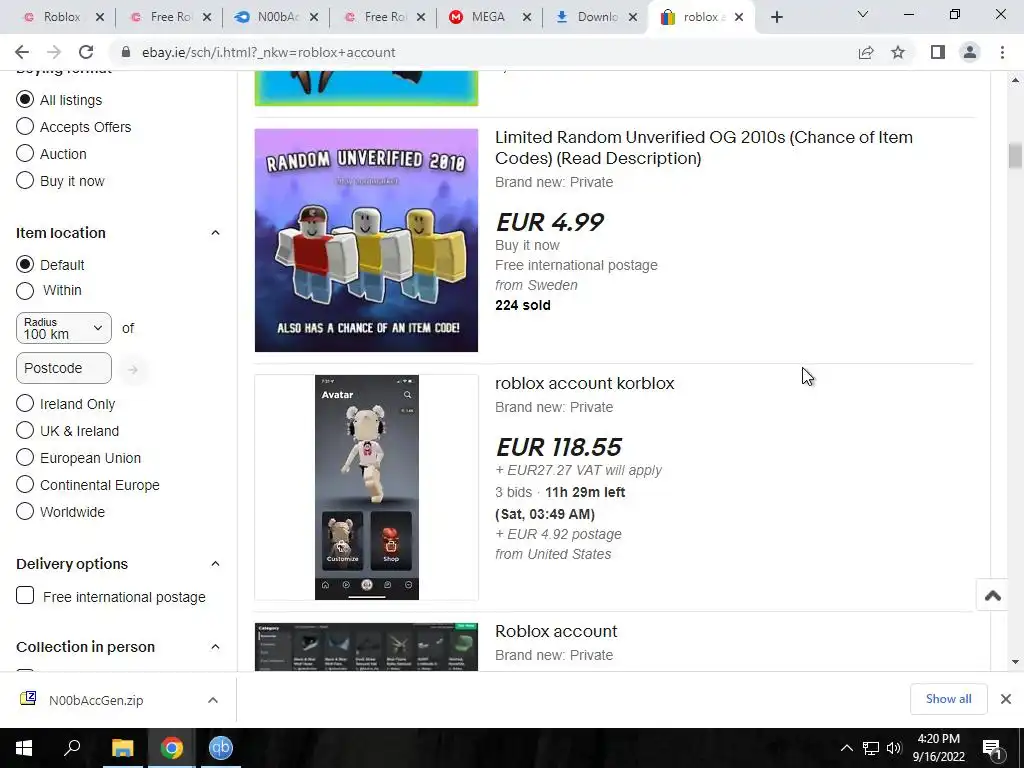The image size is (1024, 768).
Task: Open korblox Avatar listing thumbnail
Action: pos(366,487)
